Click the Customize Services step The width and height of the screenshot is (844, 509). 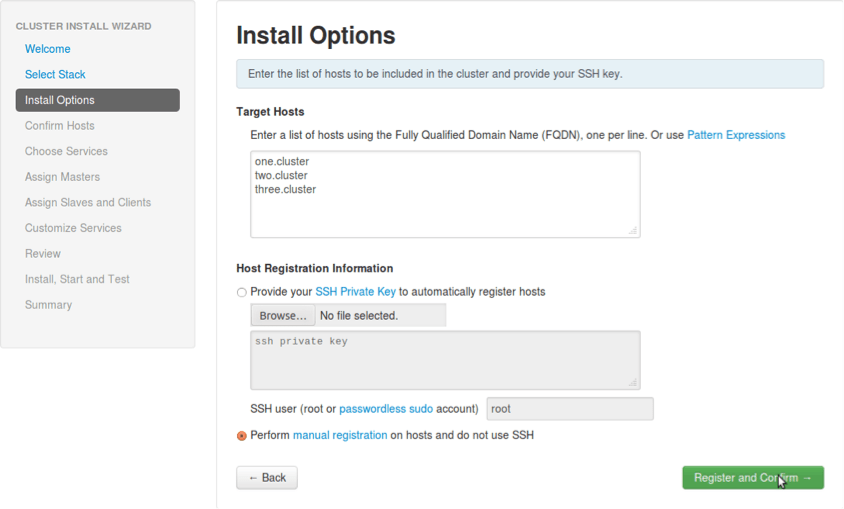point(73,228)
